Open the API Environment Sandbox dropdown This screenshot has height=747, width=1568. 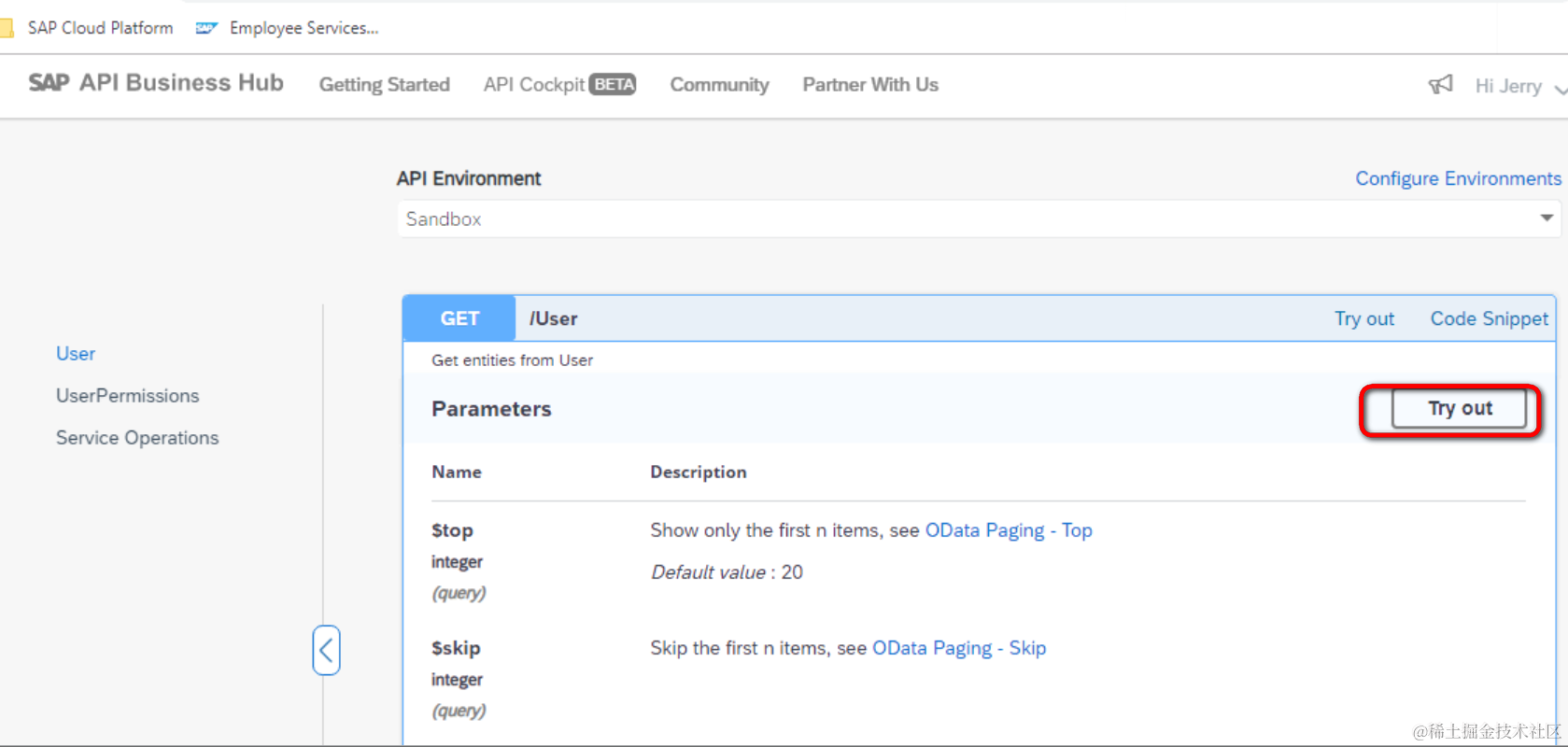click(979, 218)
